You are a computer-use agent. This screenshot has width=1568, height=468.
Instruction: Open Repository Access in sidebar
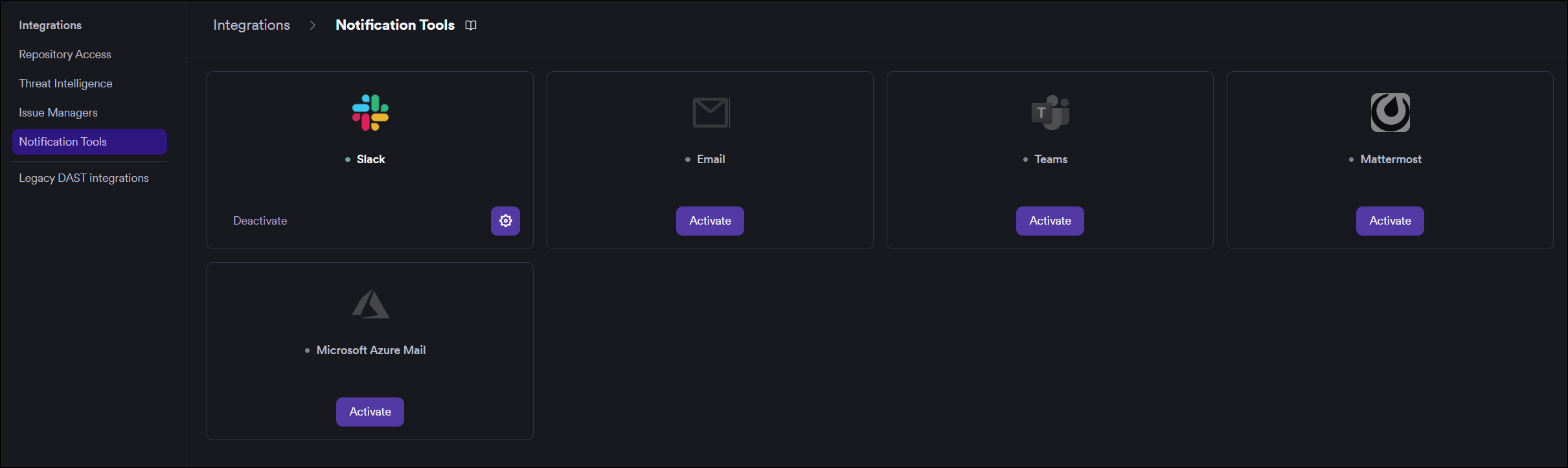pos(65,54)
